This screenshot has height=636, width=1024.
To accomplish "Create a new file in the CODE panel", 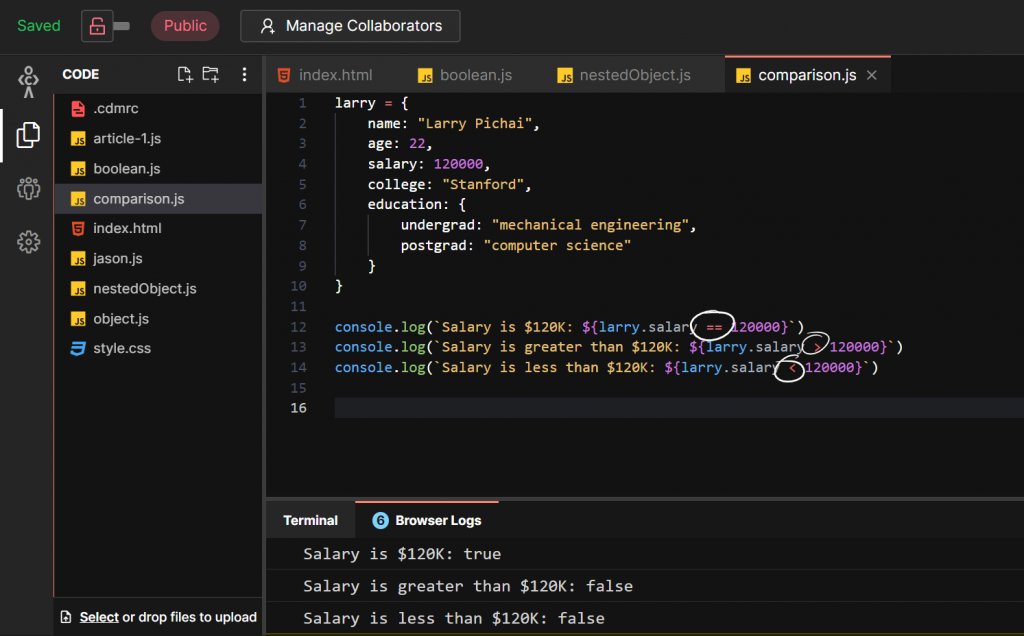I will point(184,74).
